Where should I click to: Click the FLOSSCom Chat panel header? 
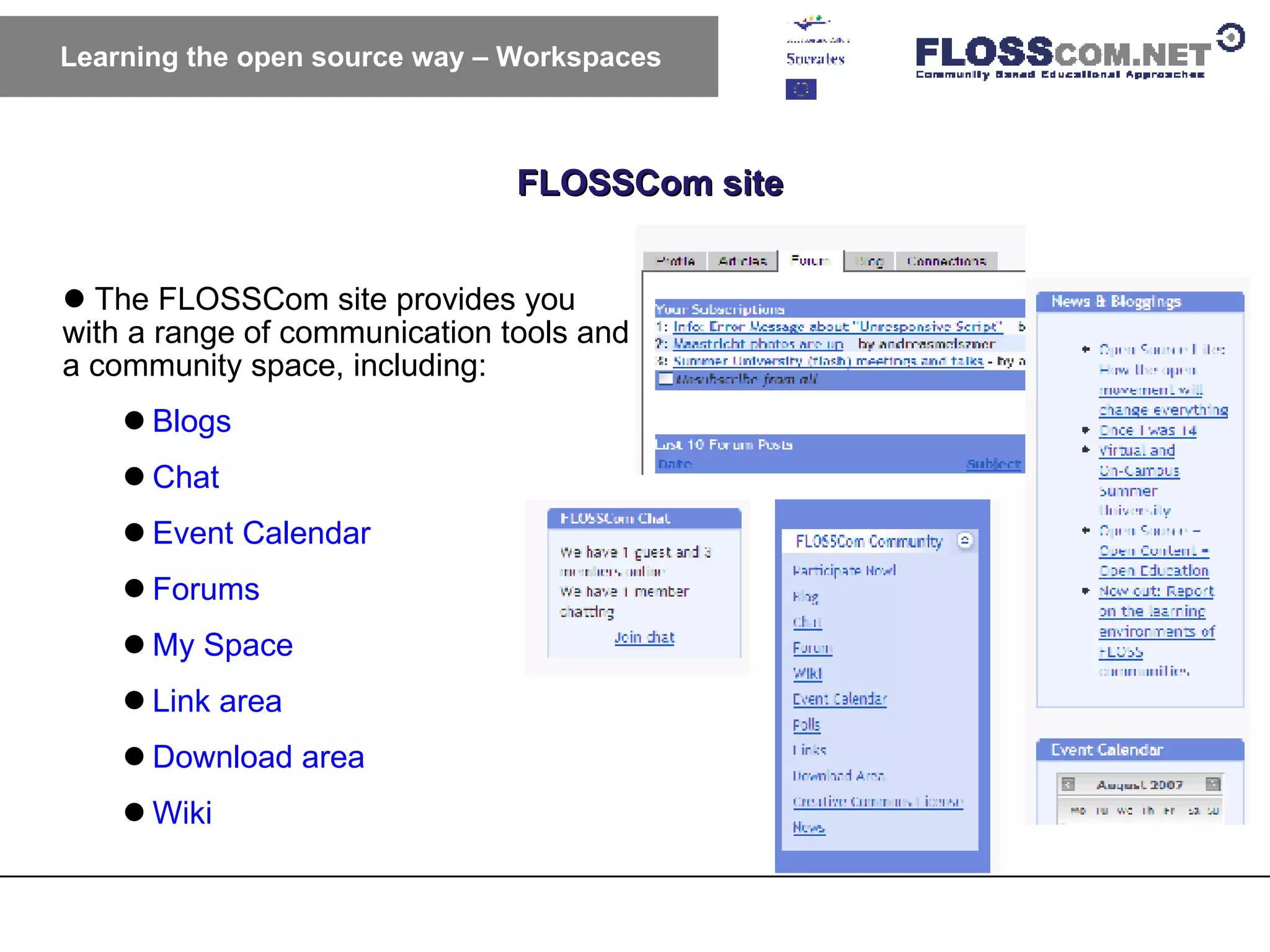(x=644, y=518)
